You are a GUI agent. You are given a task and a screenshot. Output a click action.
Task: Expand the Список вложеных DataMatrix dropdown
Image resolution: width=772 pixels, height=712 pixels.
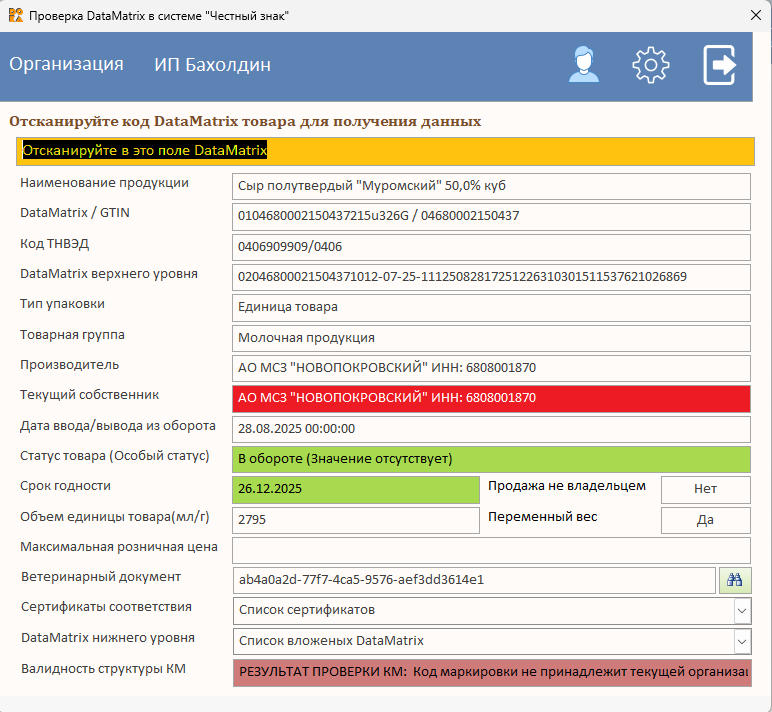(742, 642)
